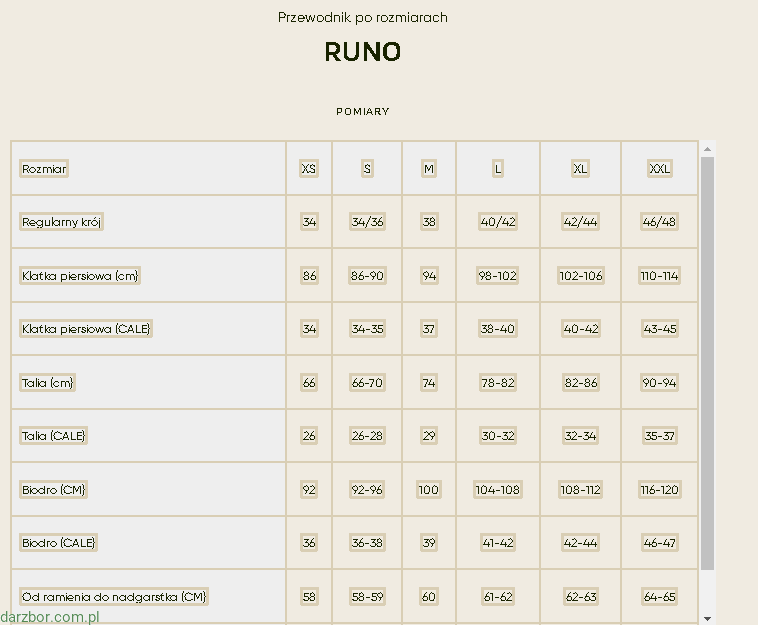Image resolution: width=758 pixels, height=625 pixels.
Task: Open the darzbor.com.pl link
Action: pyautogui.click(x=50, y=617)
